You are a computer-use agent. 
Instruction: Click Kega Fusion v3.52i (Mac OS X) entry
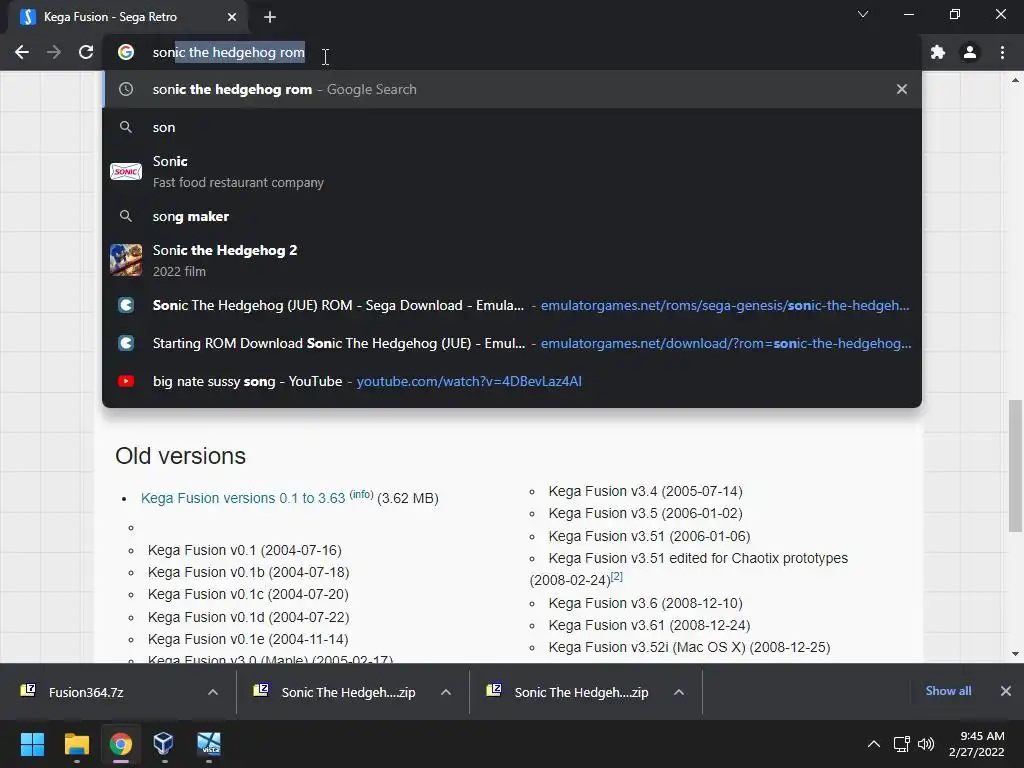pos(690,647)
